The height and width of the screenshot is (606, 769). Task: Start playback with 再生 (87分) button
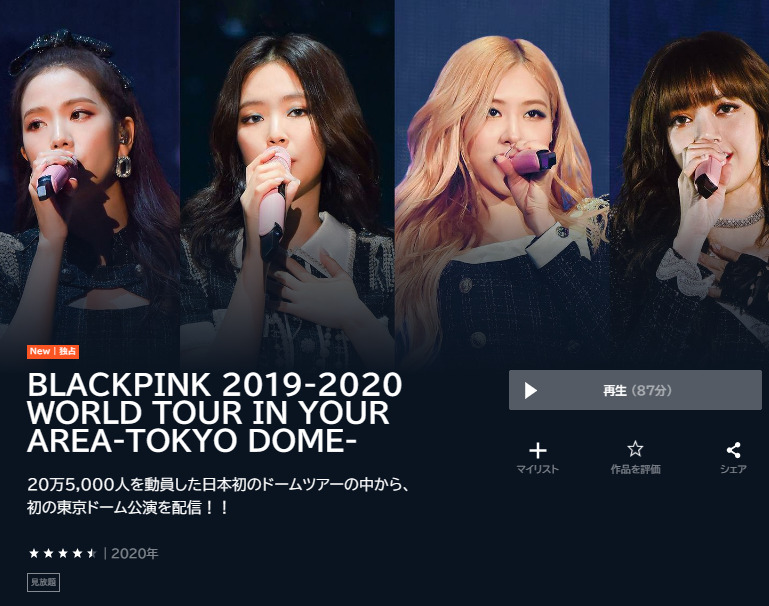[635, 390]
